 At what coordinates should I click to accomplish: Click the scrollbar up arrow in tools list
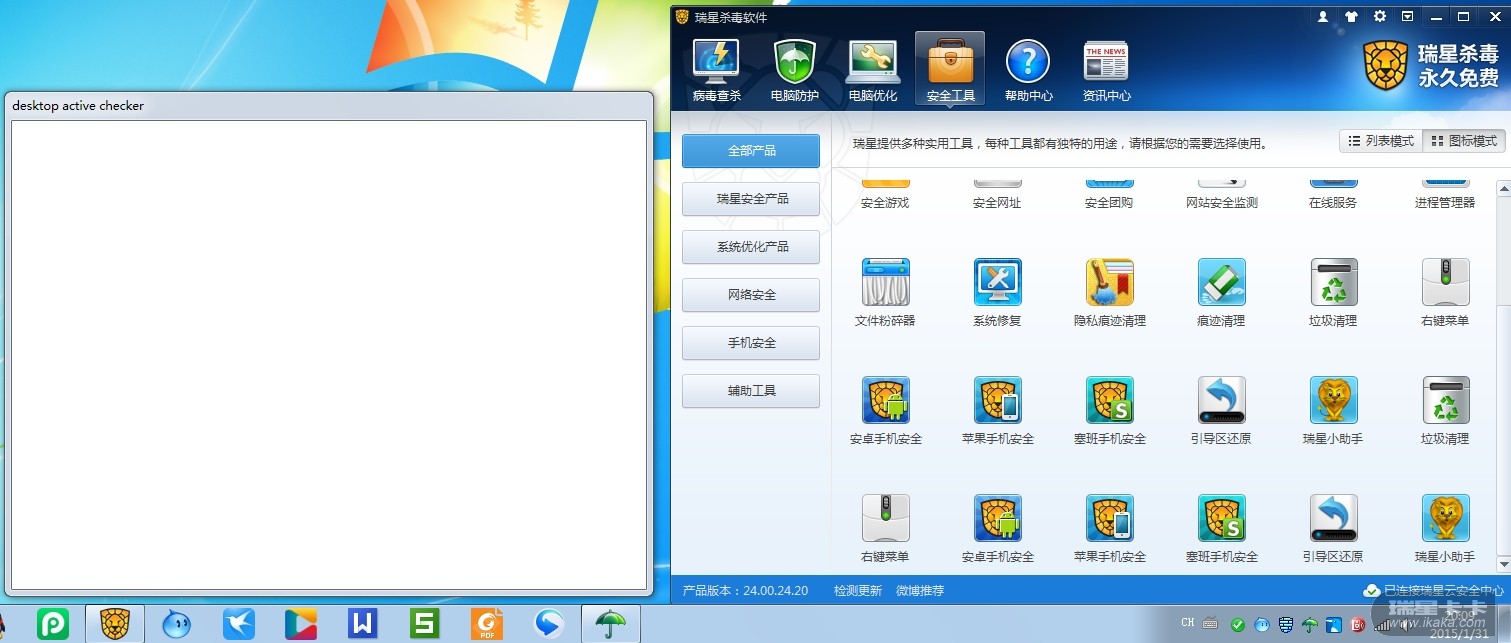(1503, 188)
